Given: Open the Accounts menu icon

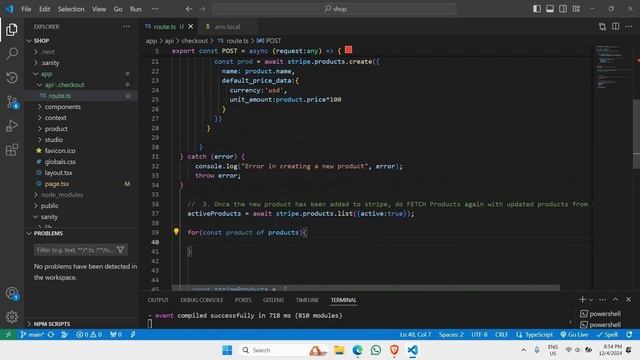Looking at the screenshot, I should click(x=12, y=293).
